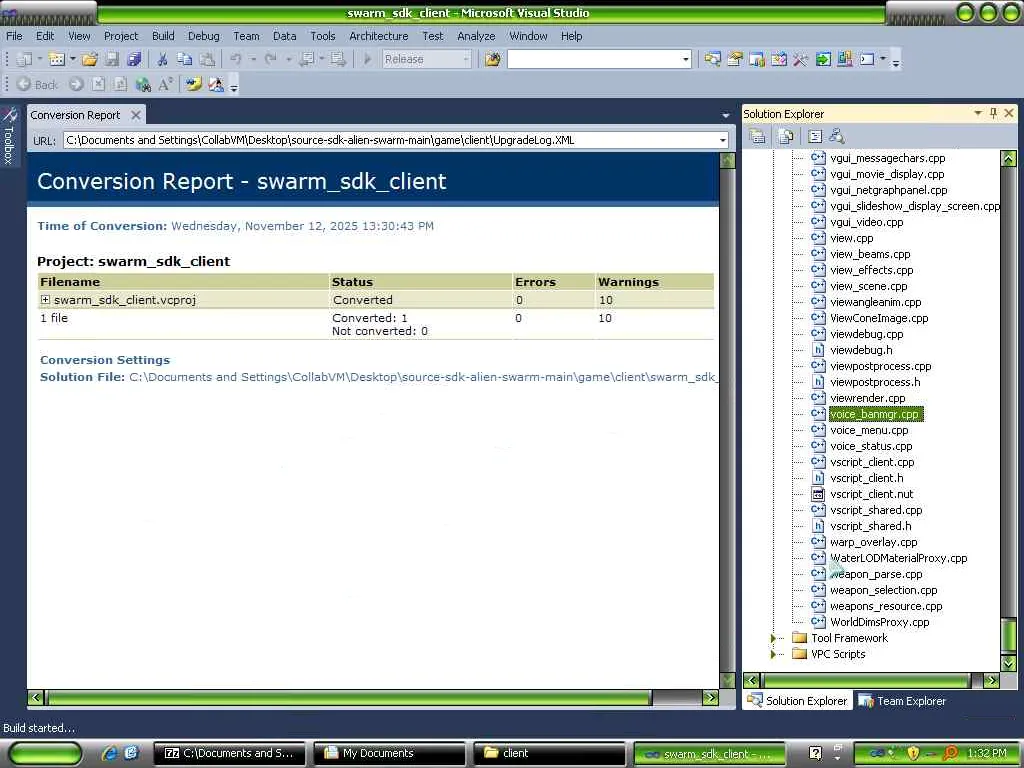Open the File menu

[14, 36]
